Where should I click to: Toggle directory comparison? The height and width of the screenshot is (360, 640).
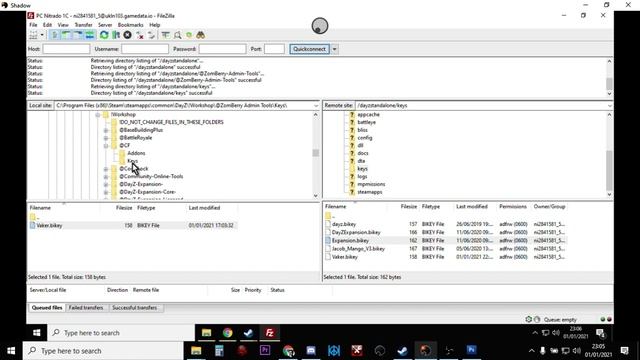(x=177, y=35)
